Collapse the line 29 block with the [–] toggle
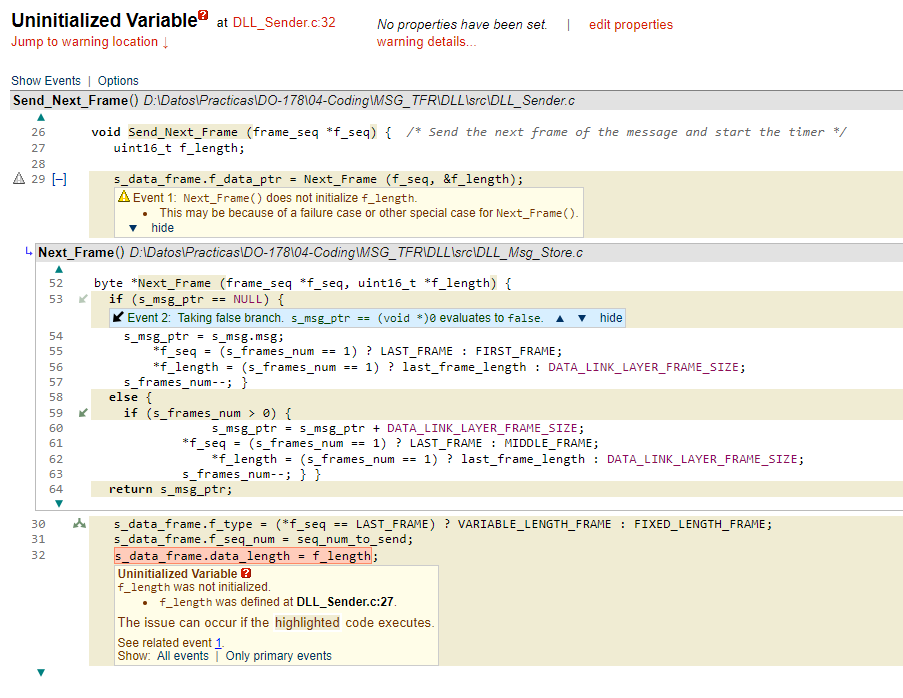Screen dimensions: 903x698 [x=59, y=180]
